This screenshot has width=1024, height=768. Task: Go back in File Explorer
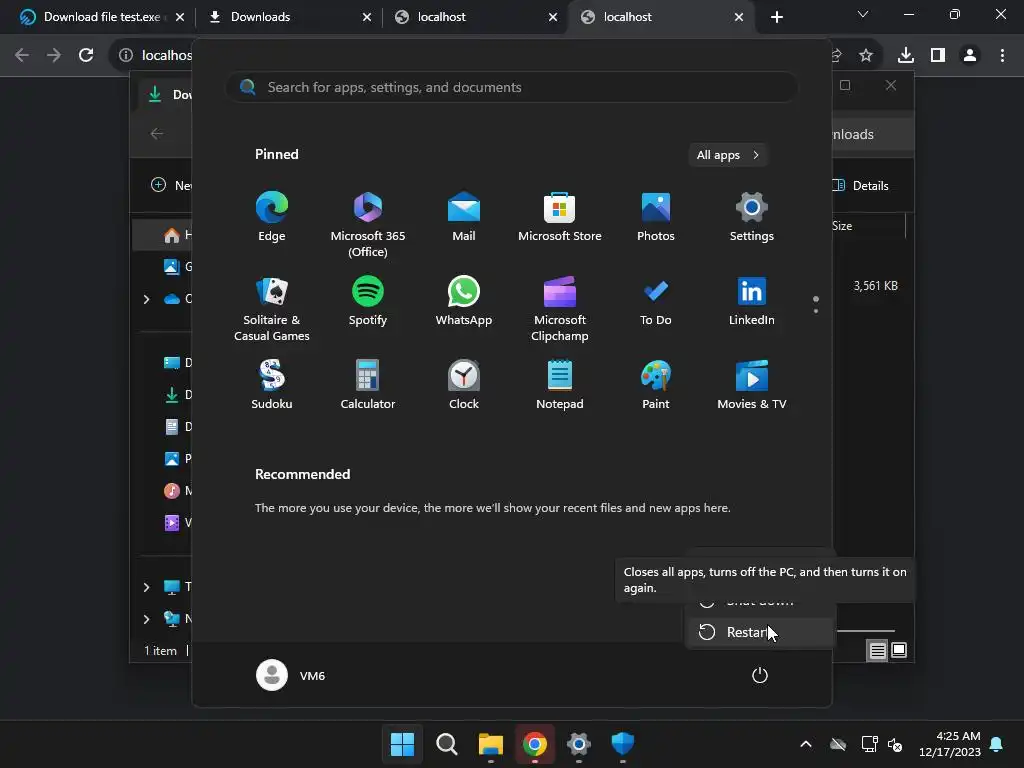click(x=157, y=134)
